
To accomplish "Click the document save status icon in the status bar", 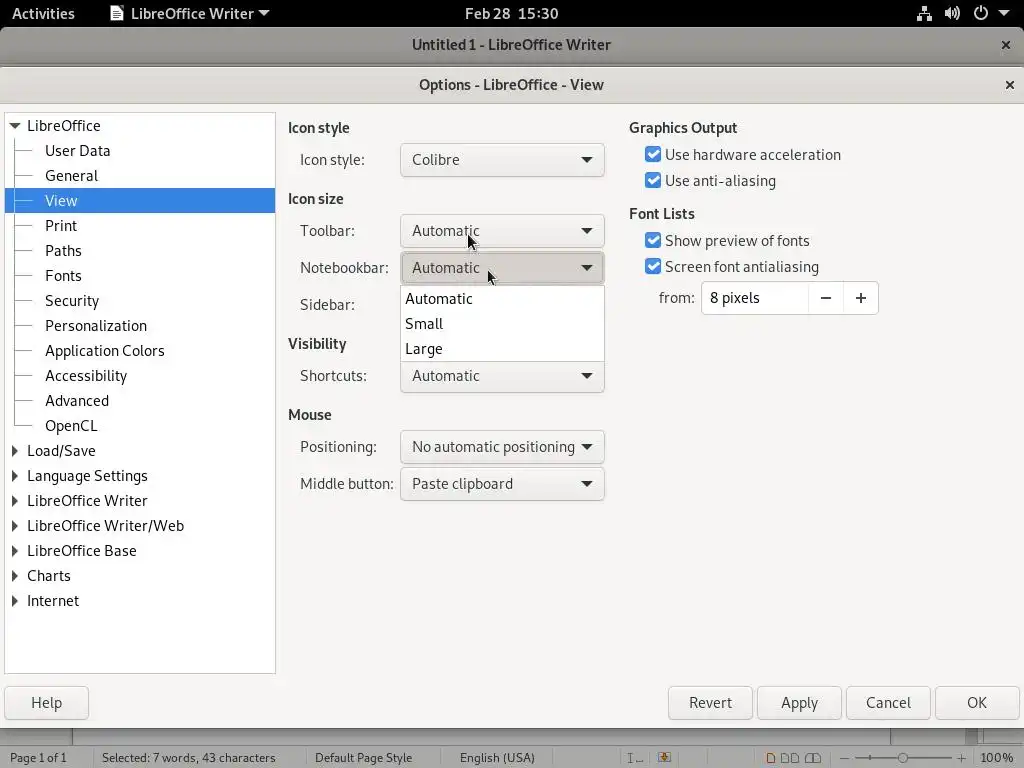I will click(664, 758).
